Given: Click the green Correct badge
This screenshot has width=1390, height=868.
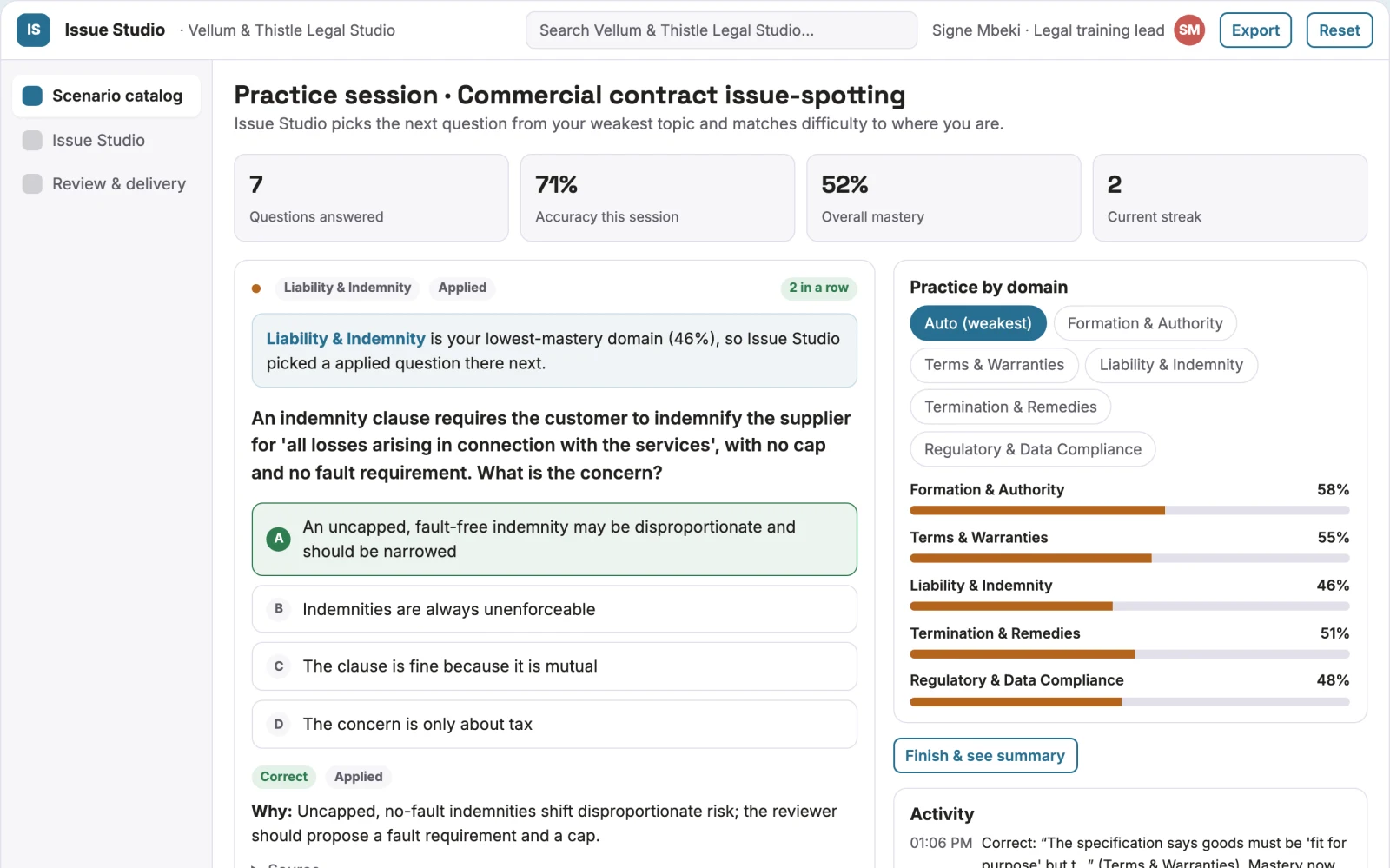Looking at the screenshot, I should (x=284, y=777).
